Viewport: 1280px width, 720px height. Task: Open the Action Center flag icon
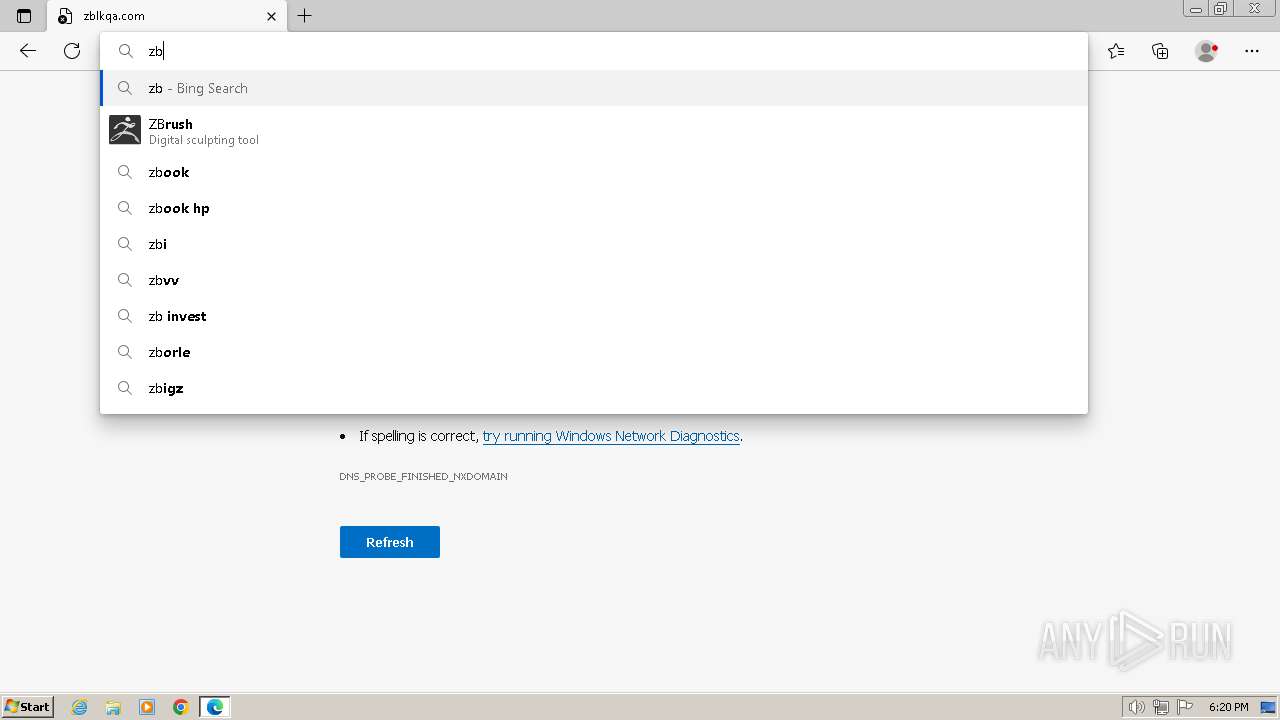(1185, 707)
